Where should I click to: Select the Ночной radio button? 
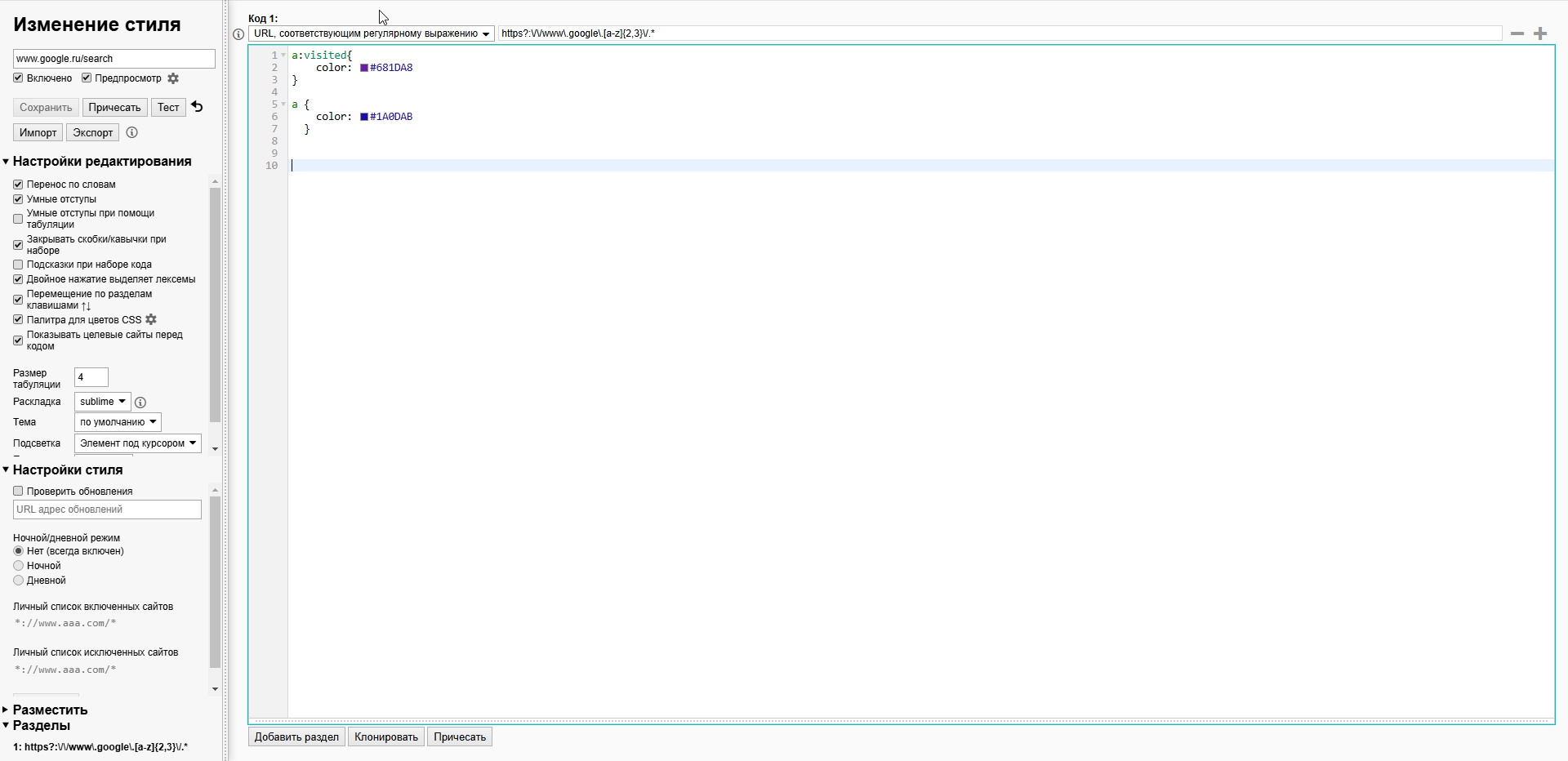pos(18,566)
